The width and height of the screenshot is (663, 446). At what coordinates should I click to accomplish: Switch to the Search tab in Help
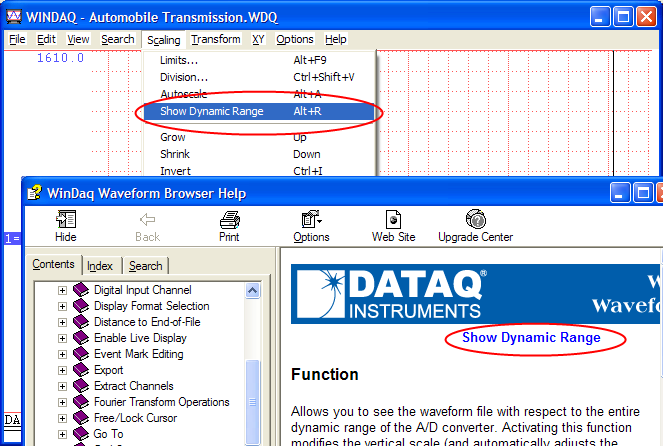(x=145, y=266)
